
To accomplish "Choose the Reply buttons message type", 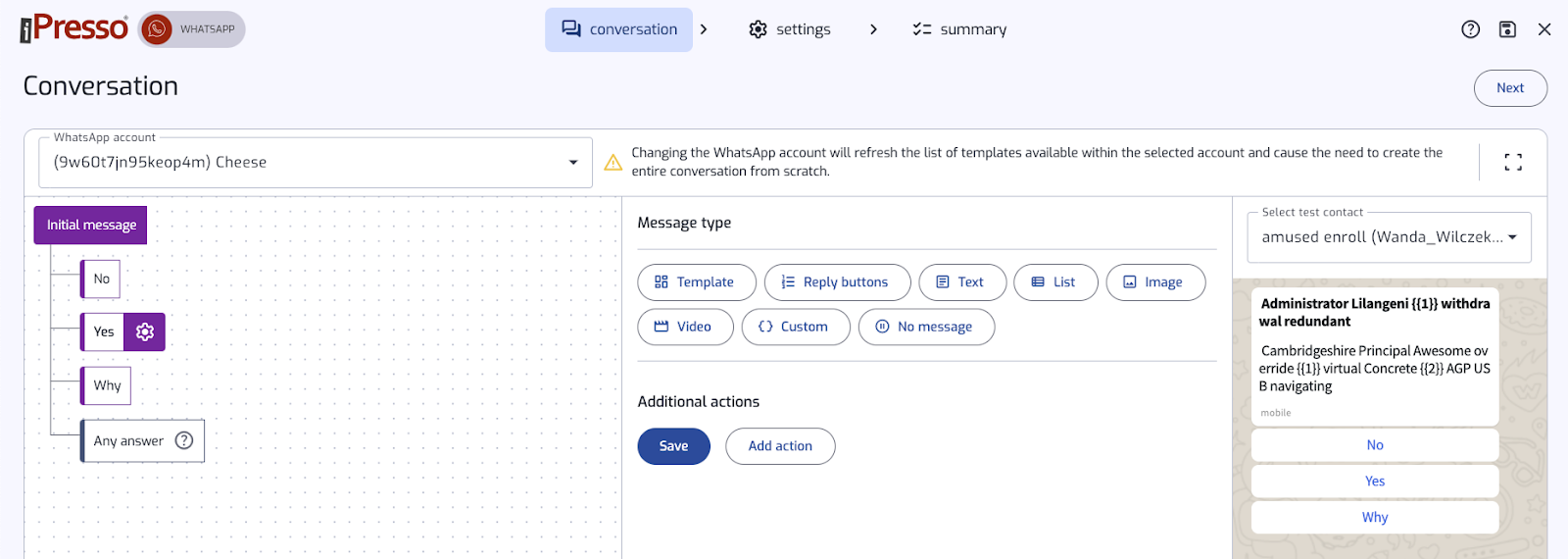I will tap(837, 282).
